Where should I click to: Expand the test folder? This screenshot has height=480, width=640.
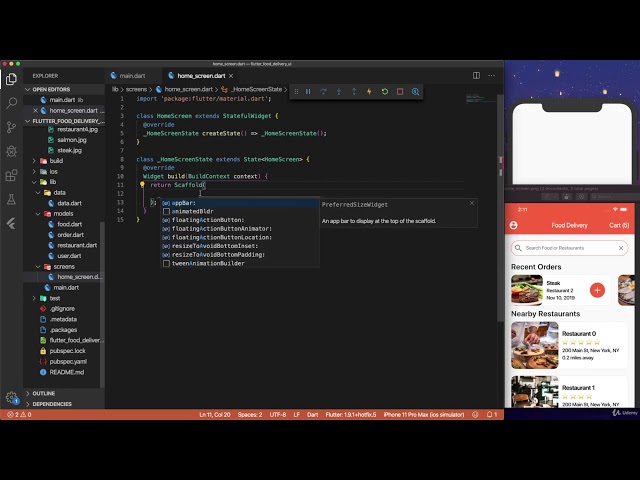(x=55, y=298)
